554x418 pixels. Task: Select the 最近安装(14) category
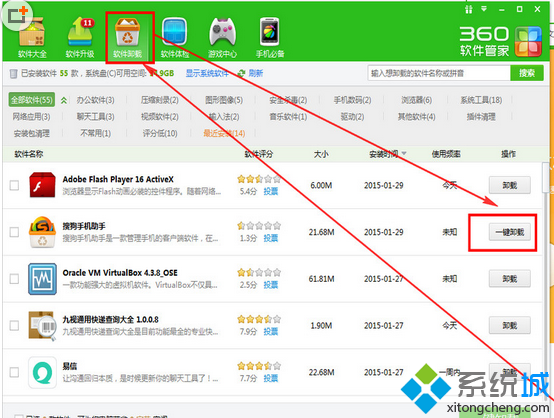point(224,133)
